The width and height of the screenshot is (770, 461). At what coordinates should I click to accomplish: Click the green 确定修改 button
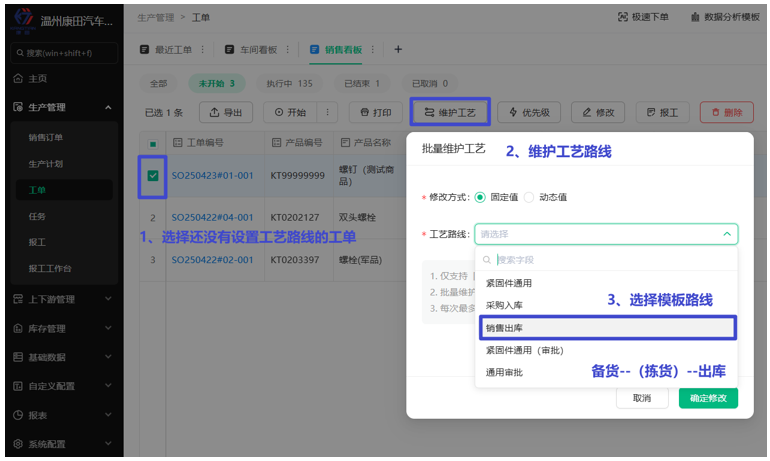pyautogui.click(x=708, y=398)
